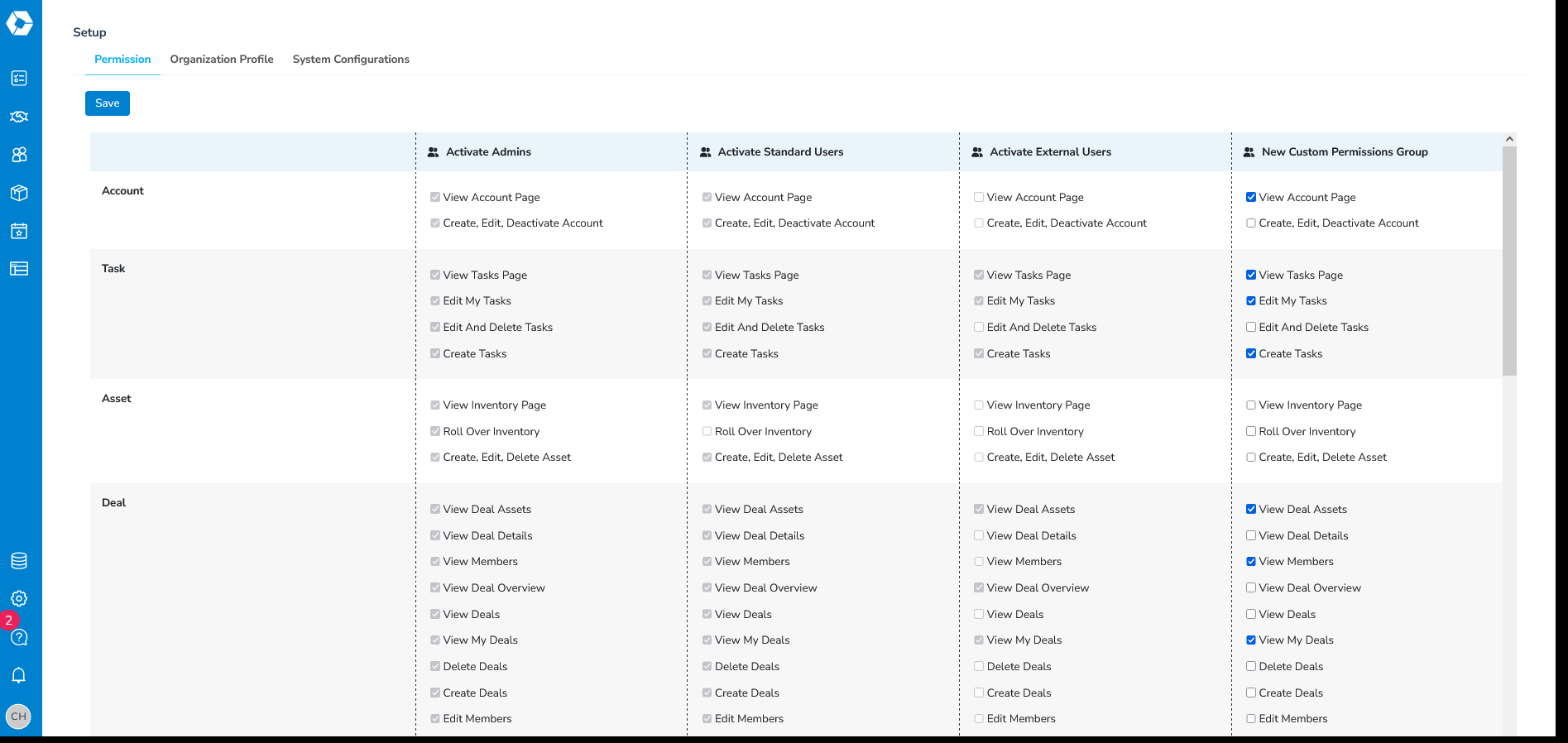The image size is (1568, 743).
Task: Click the scrollbar up arrow in permissions table
Action: tap(1509, 139)
